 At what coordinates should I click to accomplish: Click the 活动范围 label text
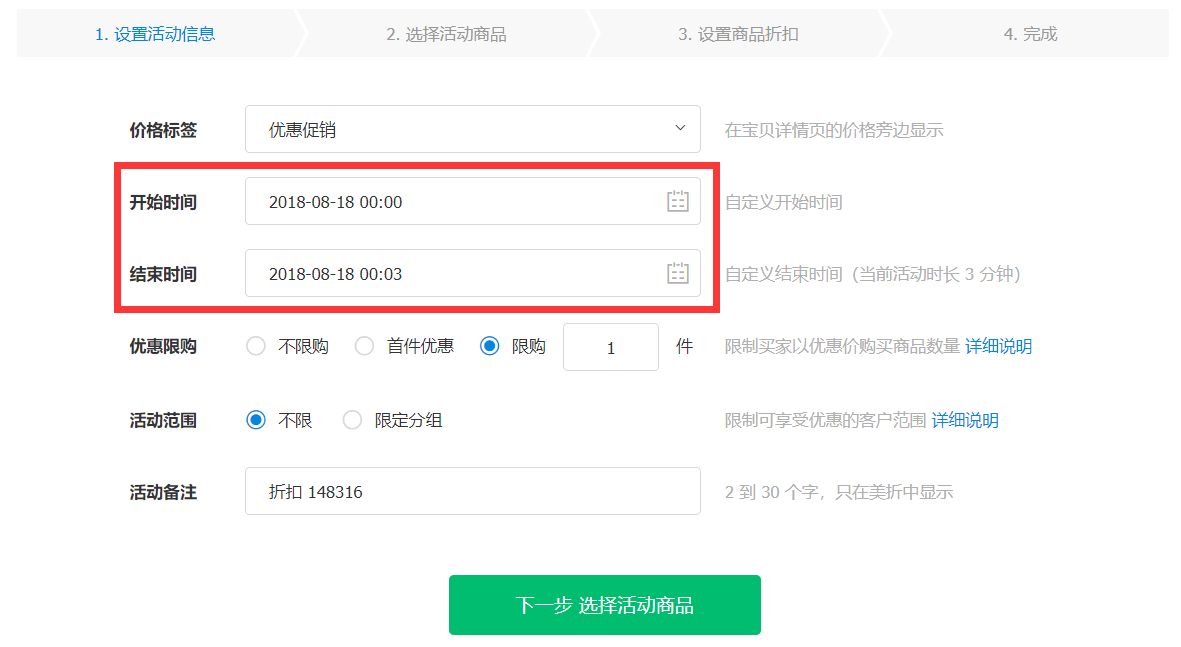163,420
